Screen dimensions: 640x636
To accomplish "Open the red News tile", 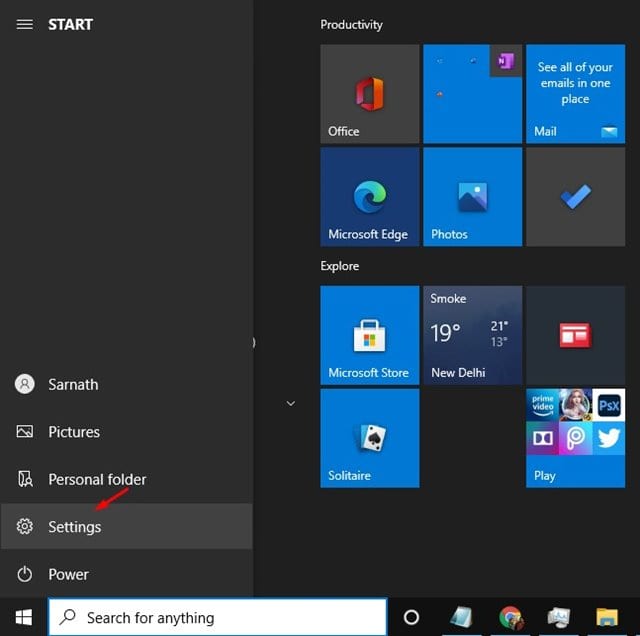I will (575, 335).
